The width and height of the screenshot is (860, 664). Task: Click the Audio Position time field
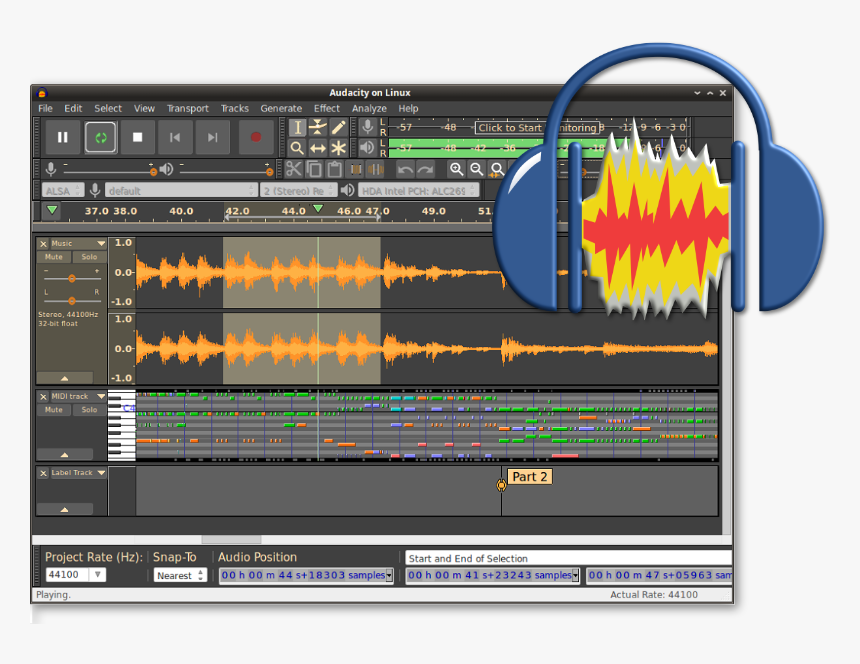tap(306, 575)
